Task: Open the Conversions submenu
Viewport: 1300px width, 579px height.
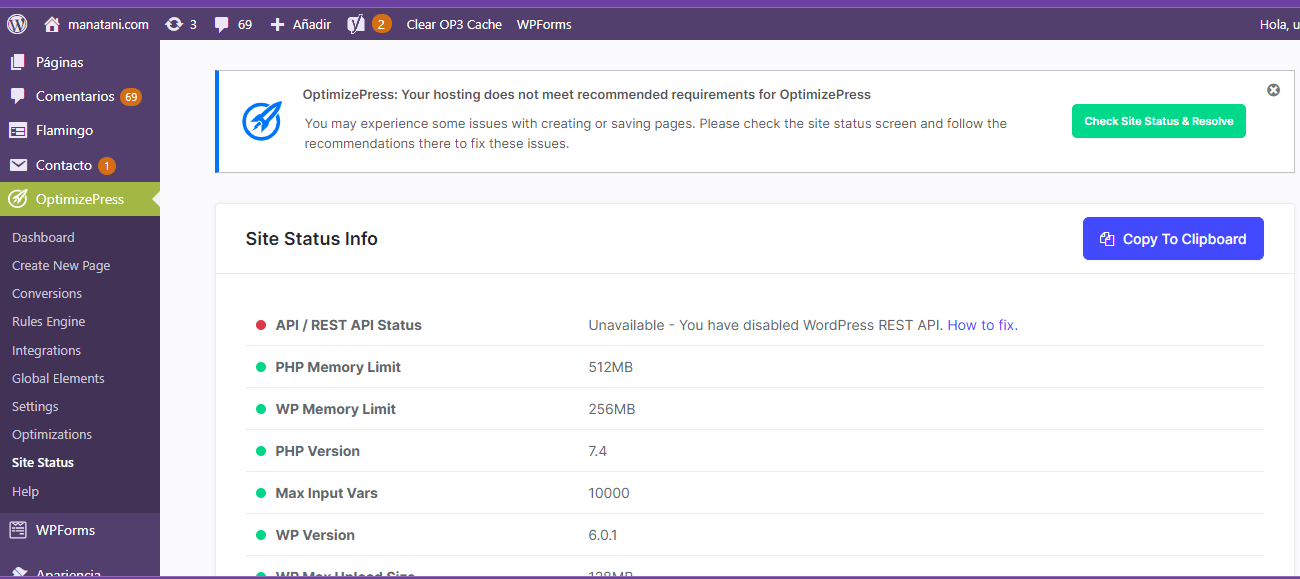Action: pos(47,293)
